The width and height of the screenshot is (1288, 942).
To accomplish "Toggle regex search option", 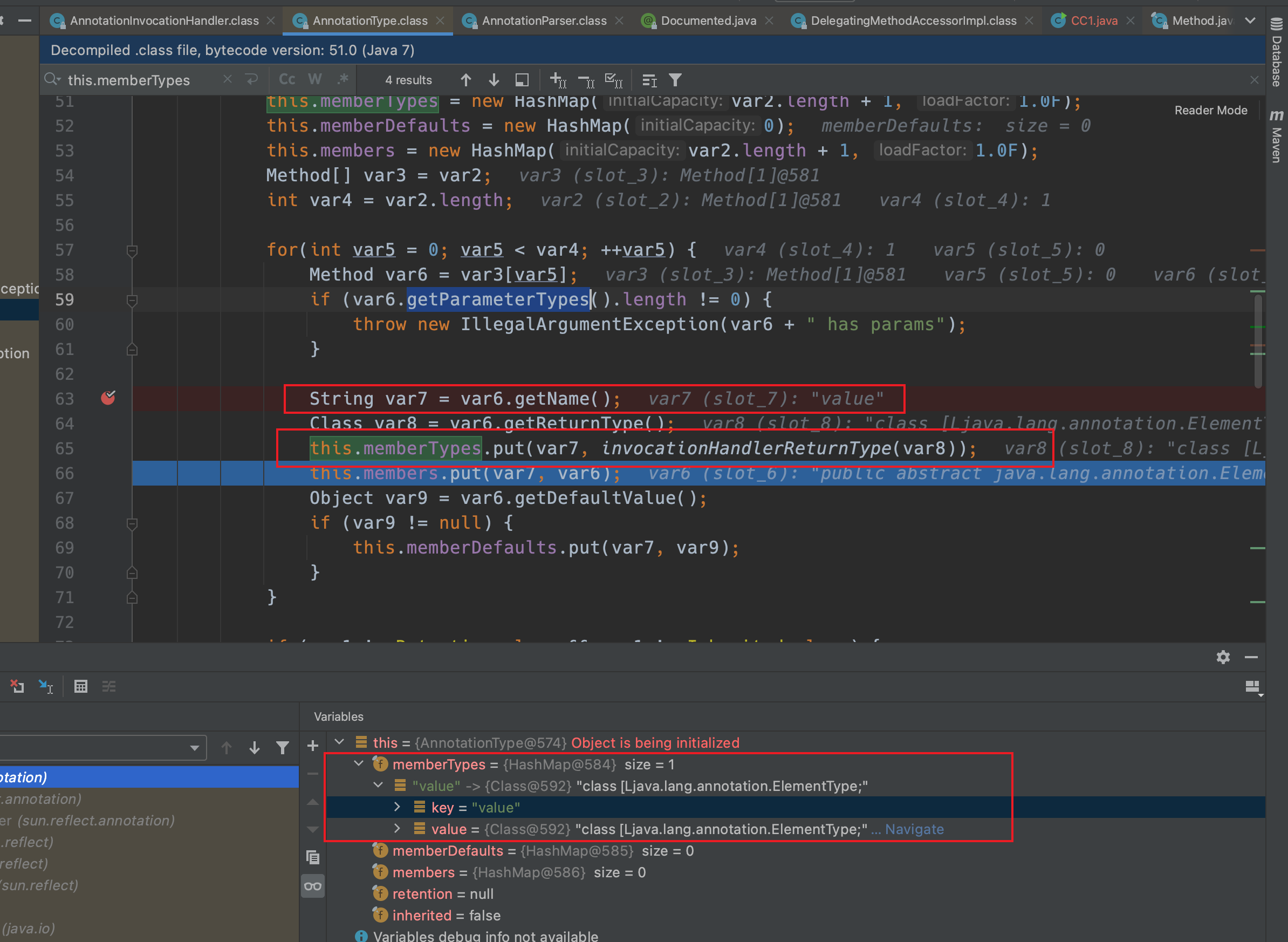I will click(x=342, y=80).
